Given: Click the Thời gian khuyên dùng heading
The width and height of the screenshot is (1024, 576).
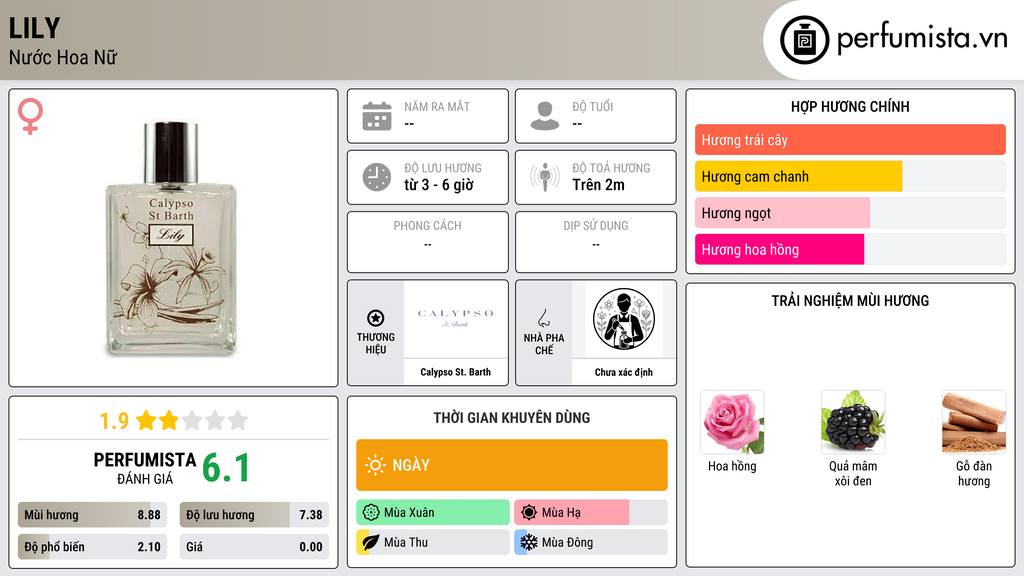Looking at the screenshot, I should (x=512, y=418).
